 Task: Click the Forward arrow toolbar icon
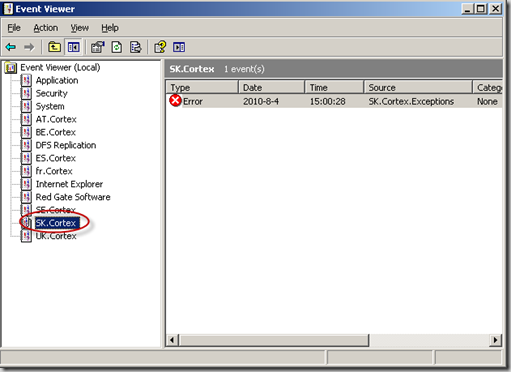click(29, 47)
